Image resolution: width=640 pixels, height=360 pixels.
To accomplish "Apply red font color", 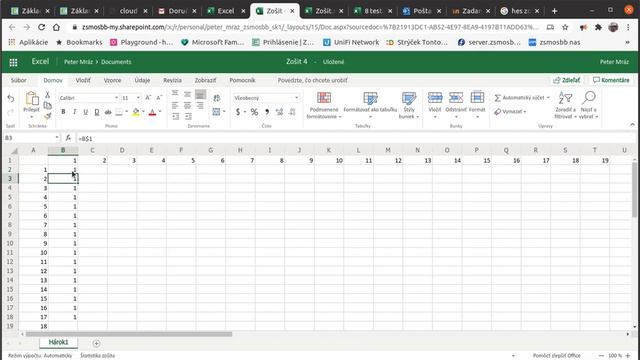I will click(x=152, y=112).
